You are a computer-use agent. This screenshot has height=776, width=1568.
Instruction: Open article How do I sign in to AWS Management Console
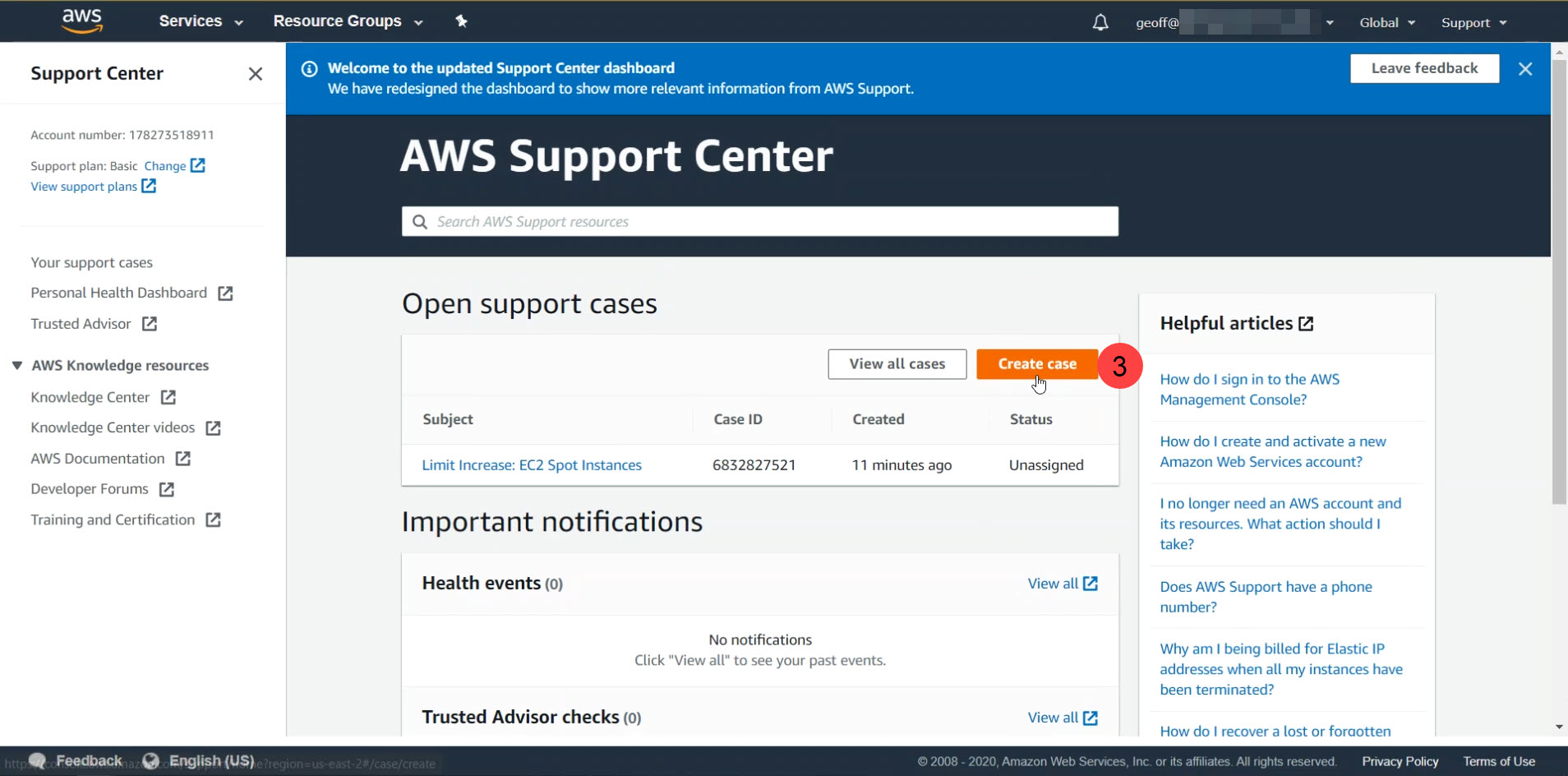(1249, 390)
